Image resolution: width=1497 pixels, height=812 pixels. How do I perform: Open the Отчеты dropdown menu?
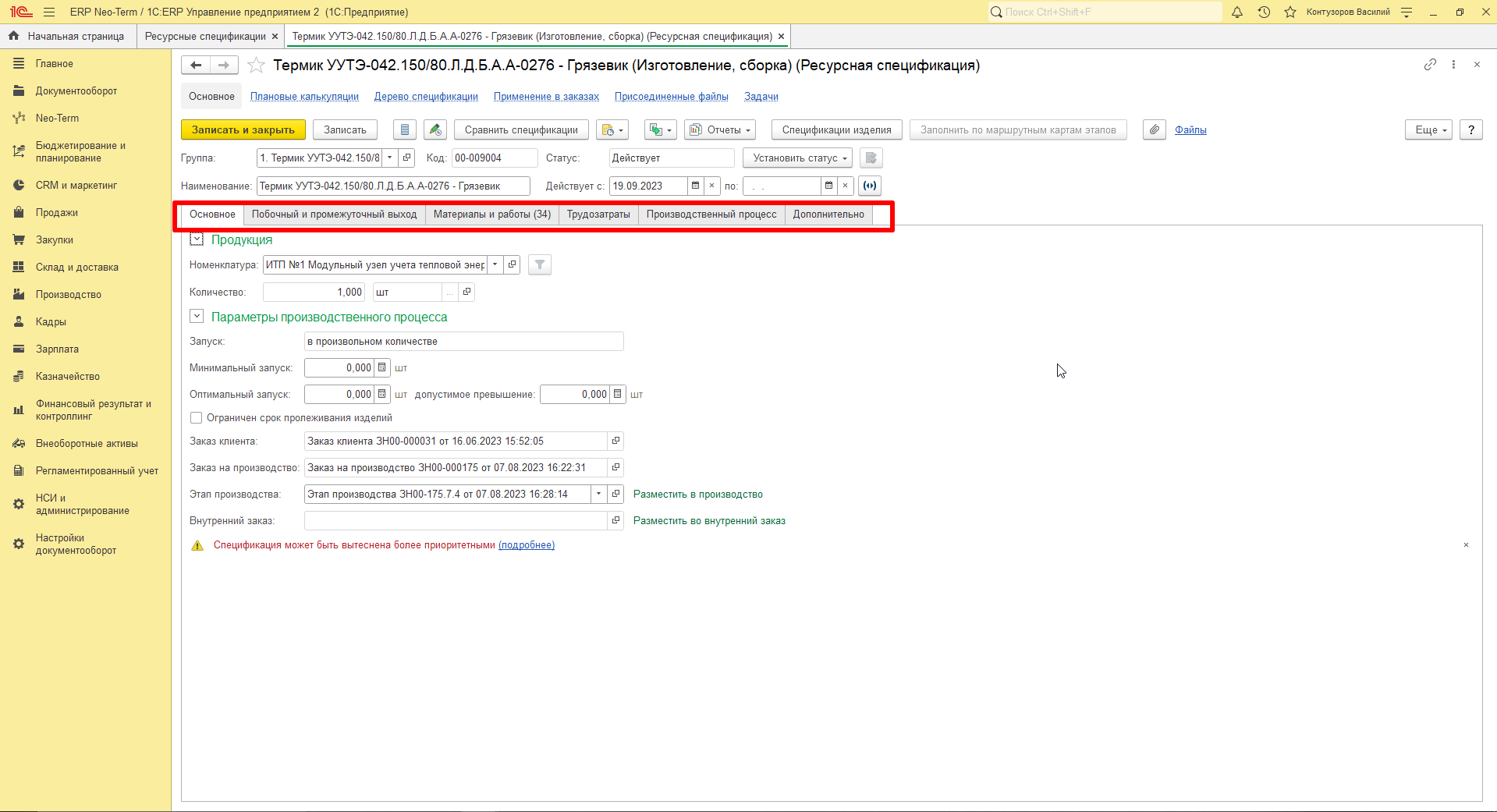click(720, 130)
